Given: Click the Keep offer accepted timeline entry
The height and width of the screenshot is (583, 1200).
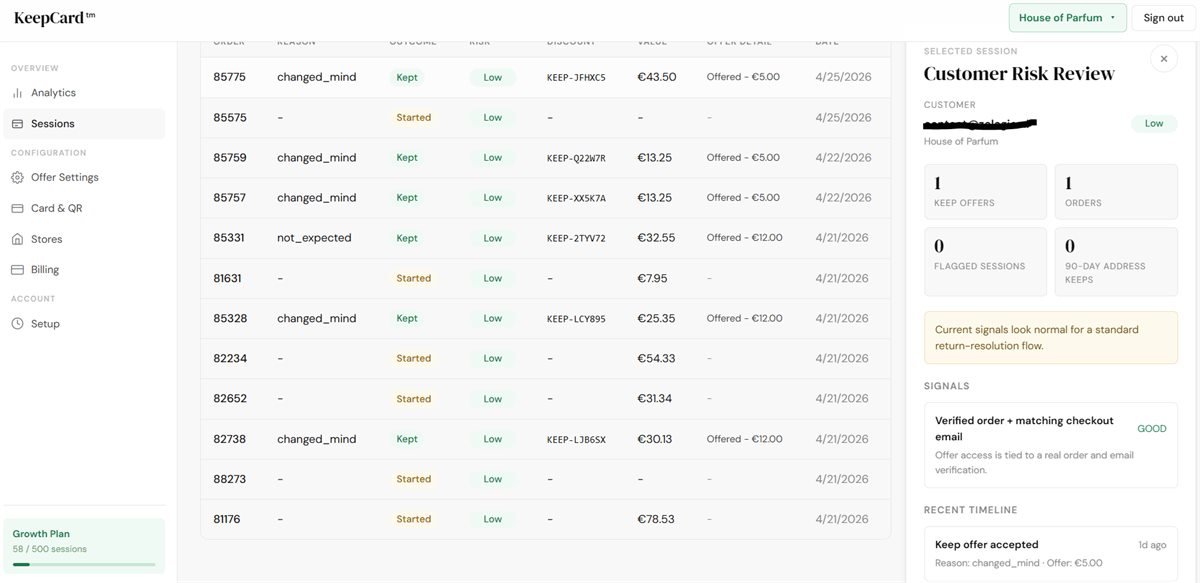Looking at the screenshot, I should (1051, 553).
